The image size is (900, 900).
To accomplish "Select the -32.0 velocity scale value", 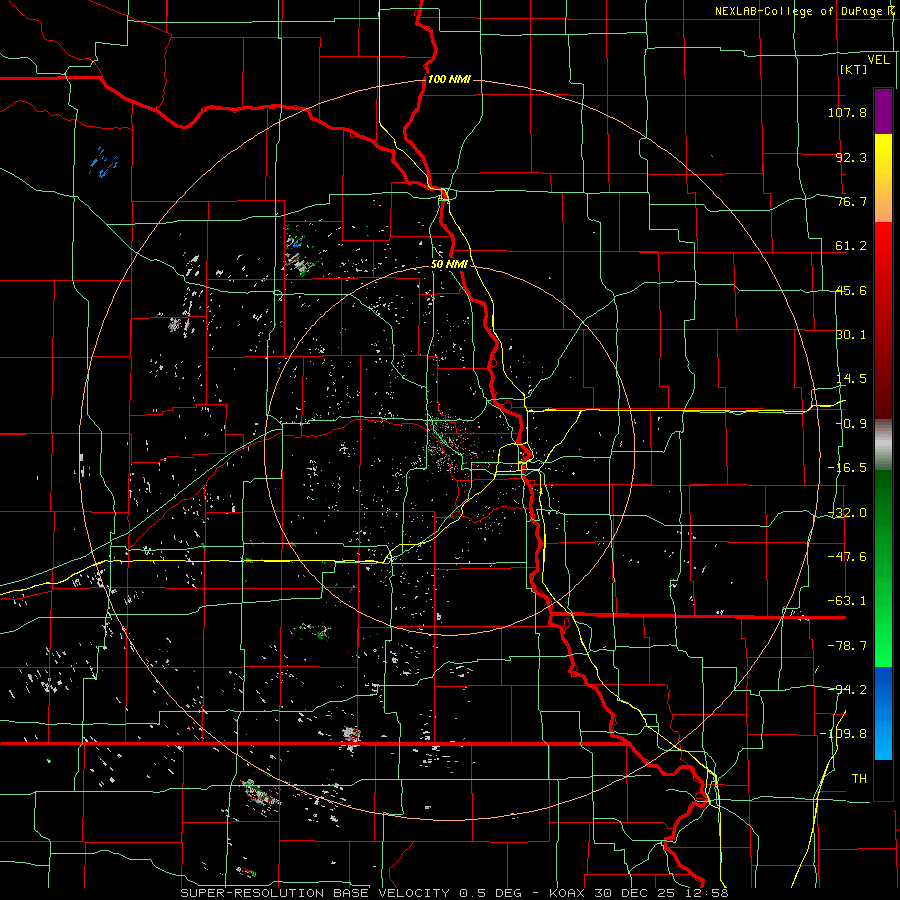I will 847,513.
